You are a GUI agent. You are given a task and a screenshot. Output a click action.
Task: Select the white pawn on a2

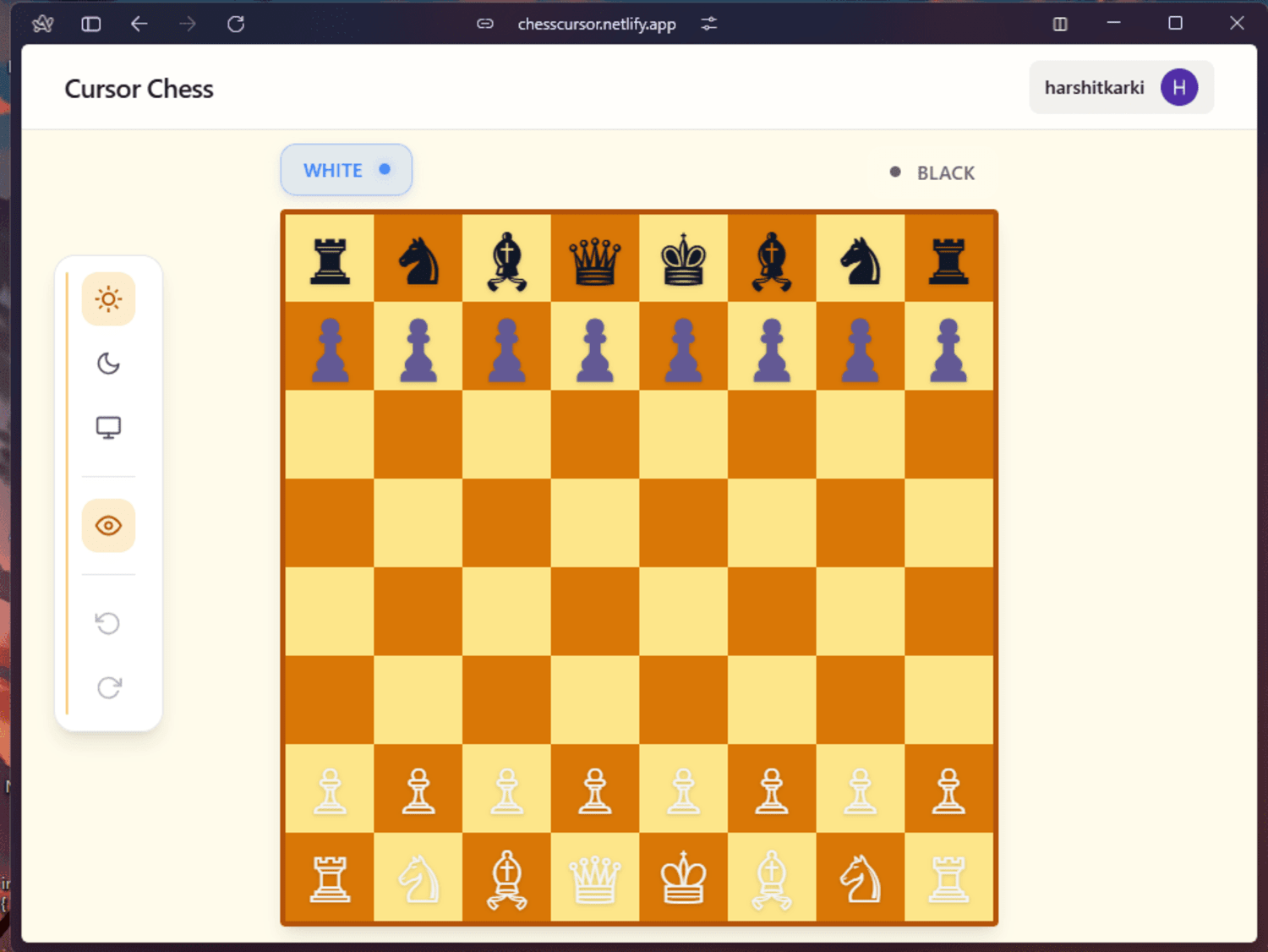(330, 789)
